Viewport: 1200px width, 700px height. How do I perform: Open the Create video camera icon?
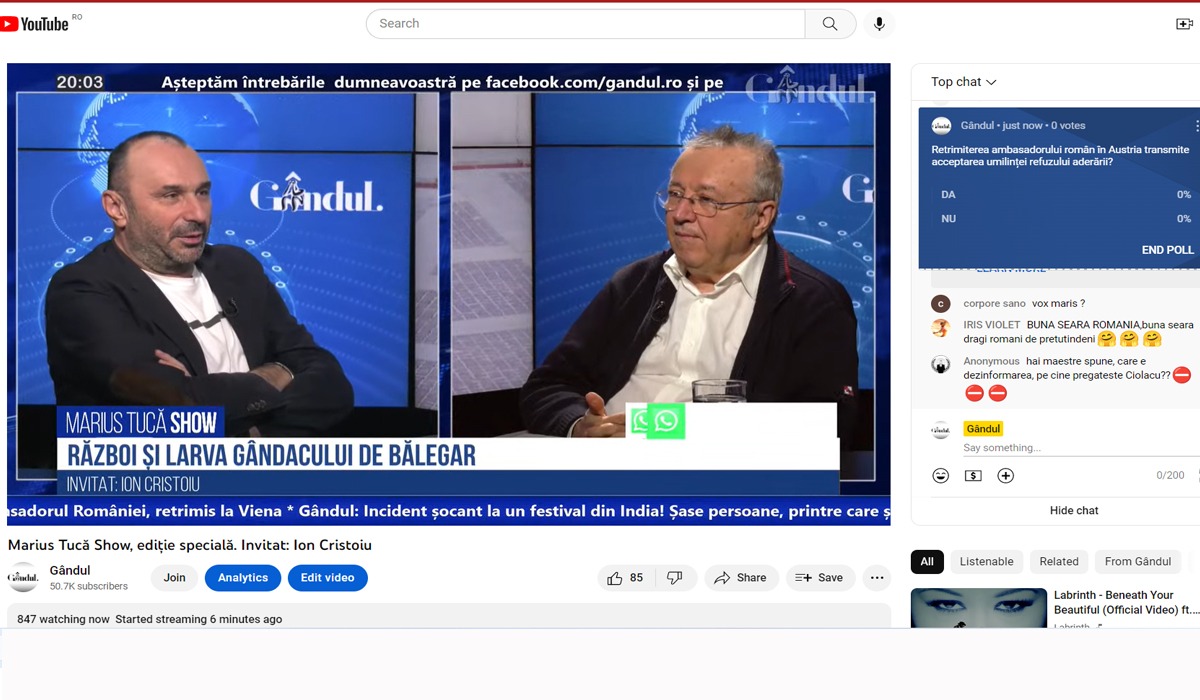click(x=1187, y=24)
